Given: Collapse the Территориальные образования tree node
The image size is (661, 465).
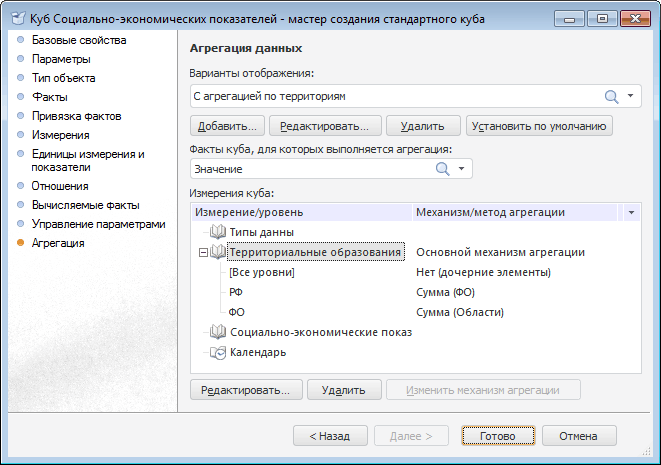Looking at the screenshot, I should (202, 253).
